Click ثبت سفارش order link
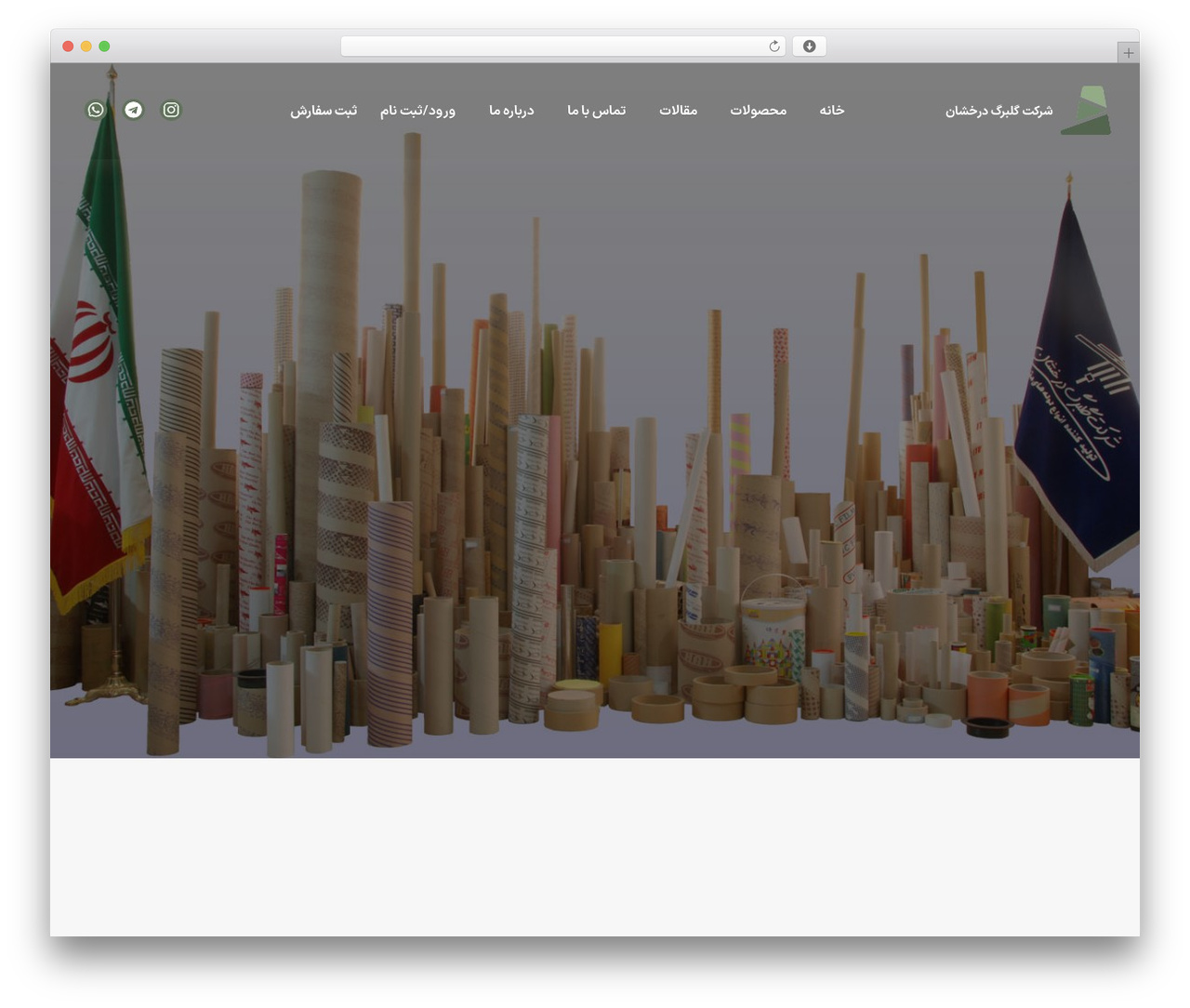The image size is (1190, 1008). [324, 111]
